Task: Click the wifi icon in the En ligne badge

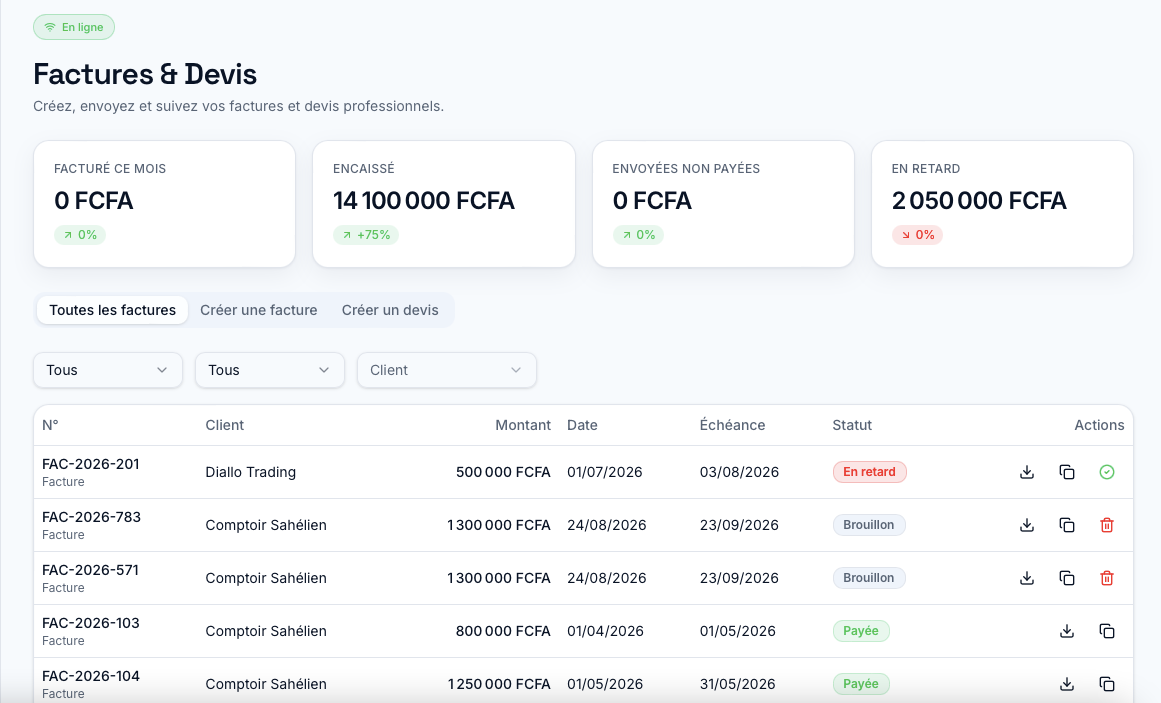Action: 50,27
